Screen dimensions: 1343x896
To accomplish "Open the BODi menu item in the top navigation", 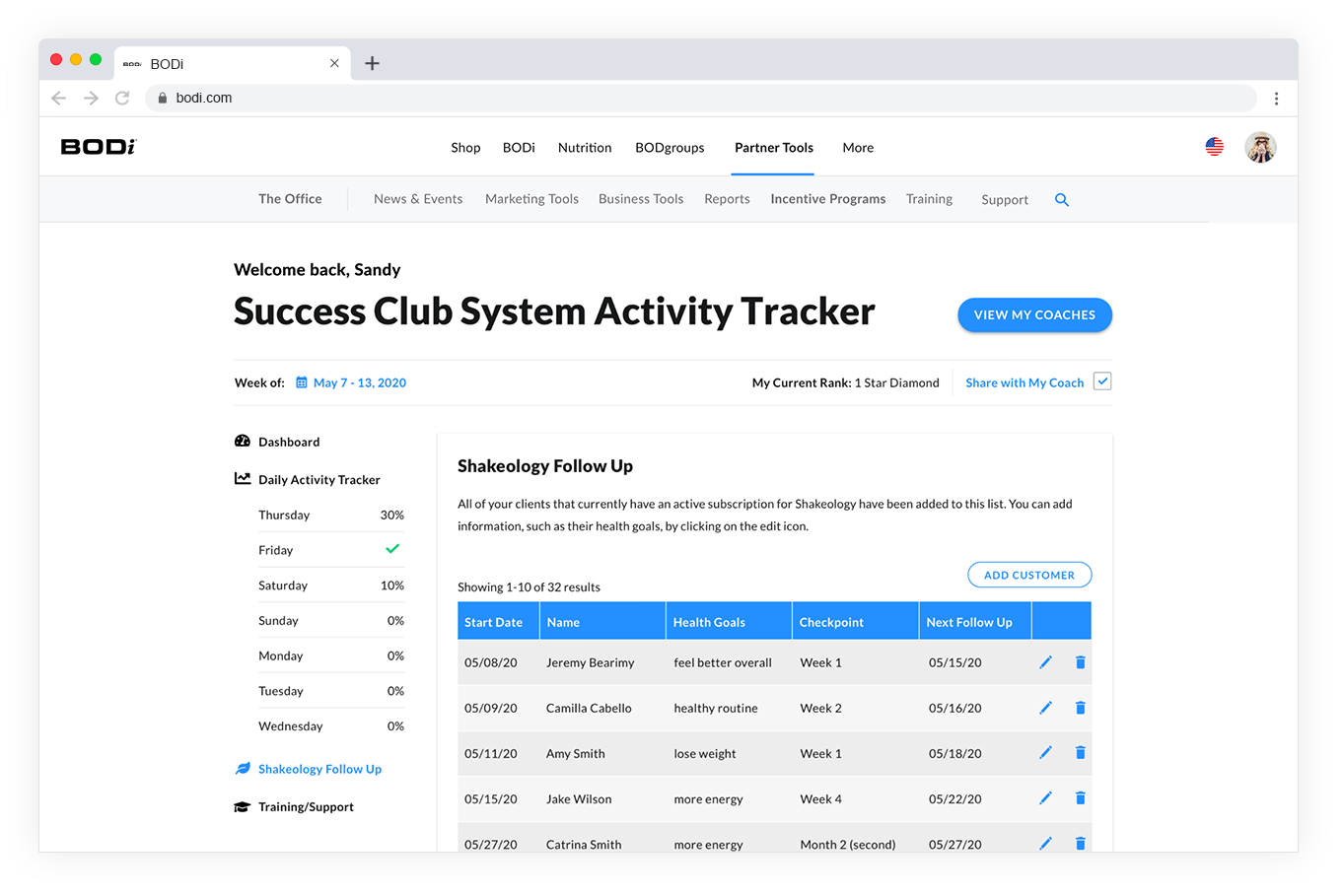I will [519, 148].
